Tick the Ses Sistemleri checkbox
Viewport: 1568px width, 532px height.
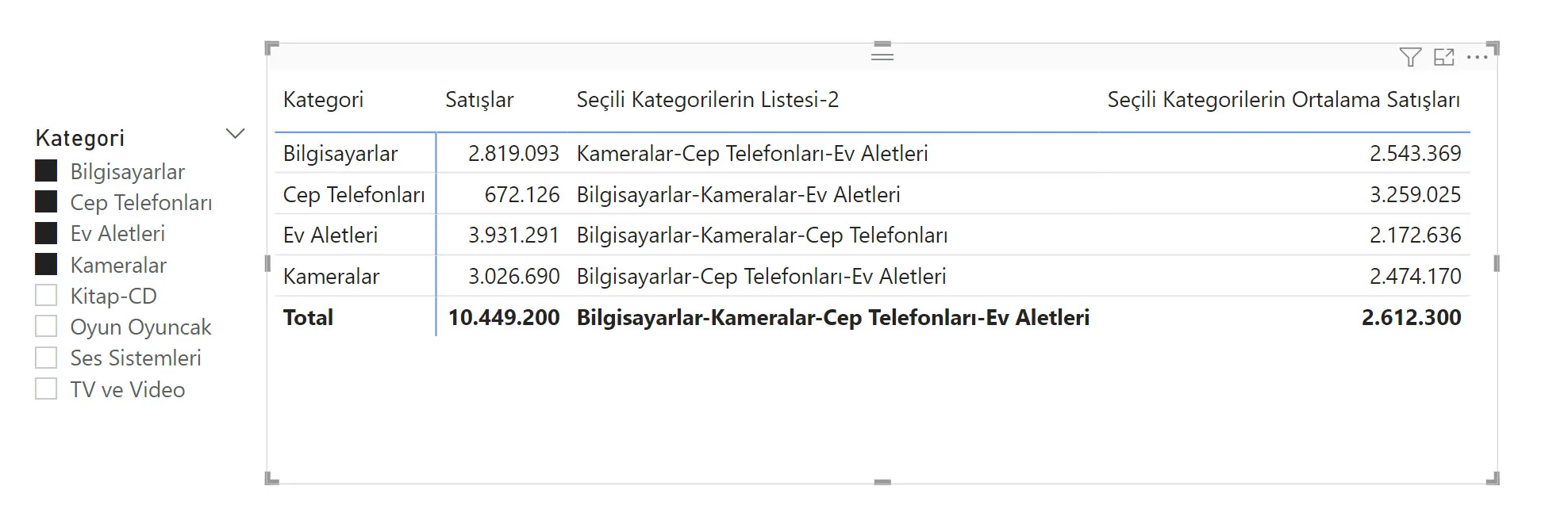pos(46,358)
